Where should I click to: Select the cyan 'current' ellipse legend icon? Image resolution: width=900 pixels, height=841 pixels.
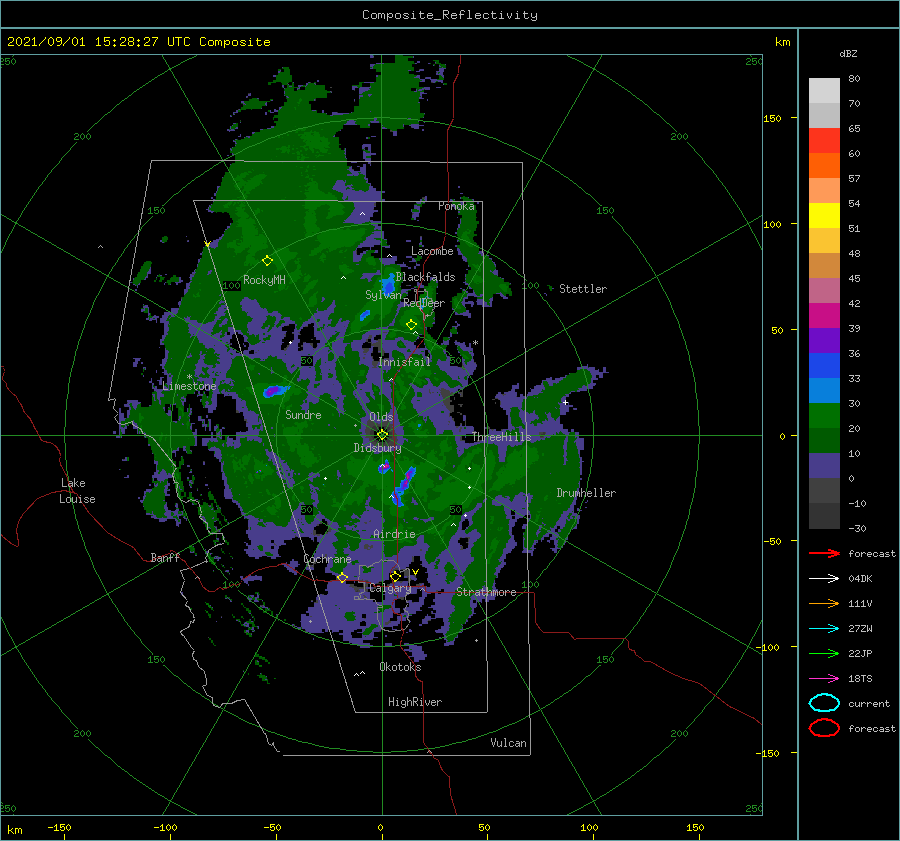coord(824,703)
